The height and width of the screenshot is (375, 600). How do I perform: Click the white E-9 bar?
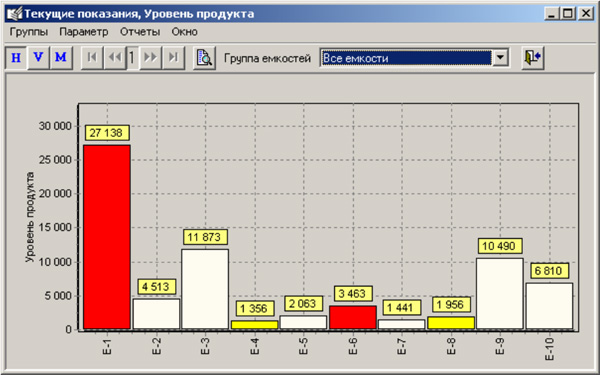coord(500,293)
